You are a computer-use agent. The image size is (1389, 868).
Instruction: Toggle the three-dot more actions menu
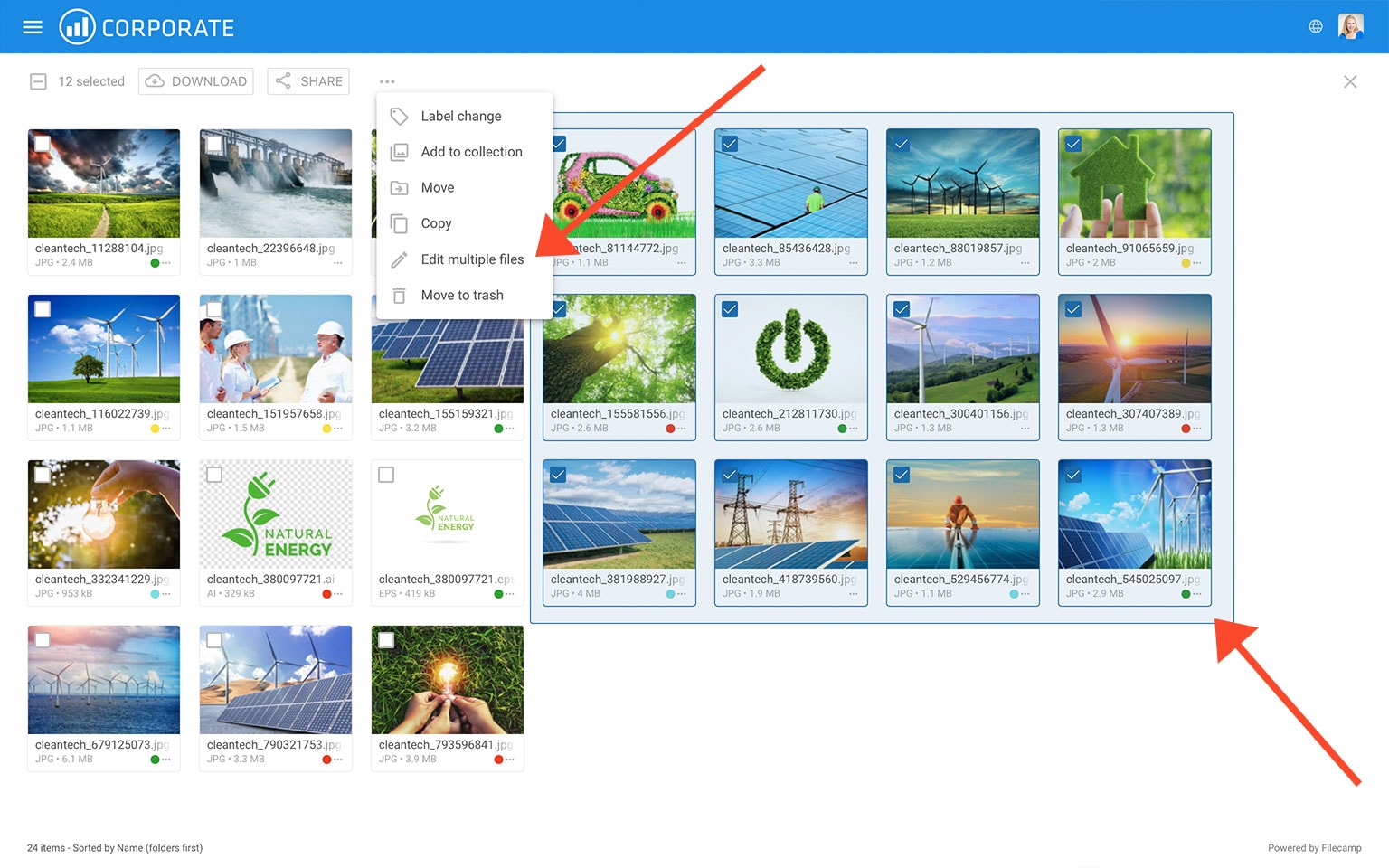tap(387, 82)
